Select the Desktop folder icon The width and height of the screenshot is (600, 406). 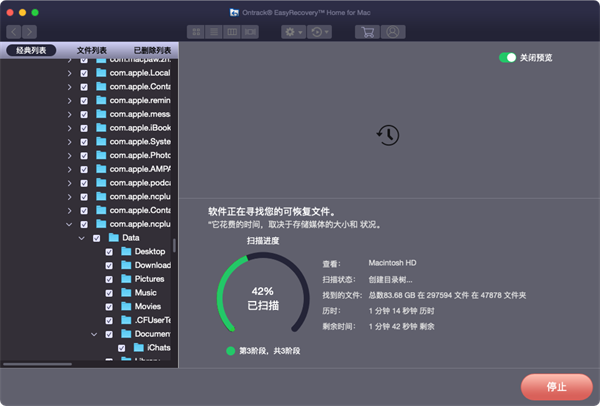coord(126,251)
